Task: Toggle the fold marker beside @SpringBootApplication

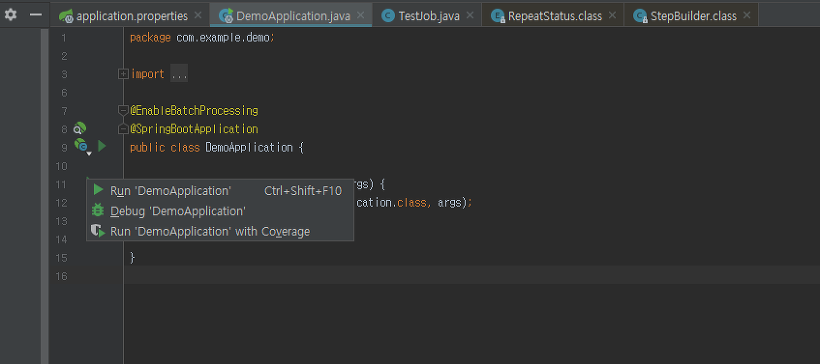Action: tap(123, 129)
